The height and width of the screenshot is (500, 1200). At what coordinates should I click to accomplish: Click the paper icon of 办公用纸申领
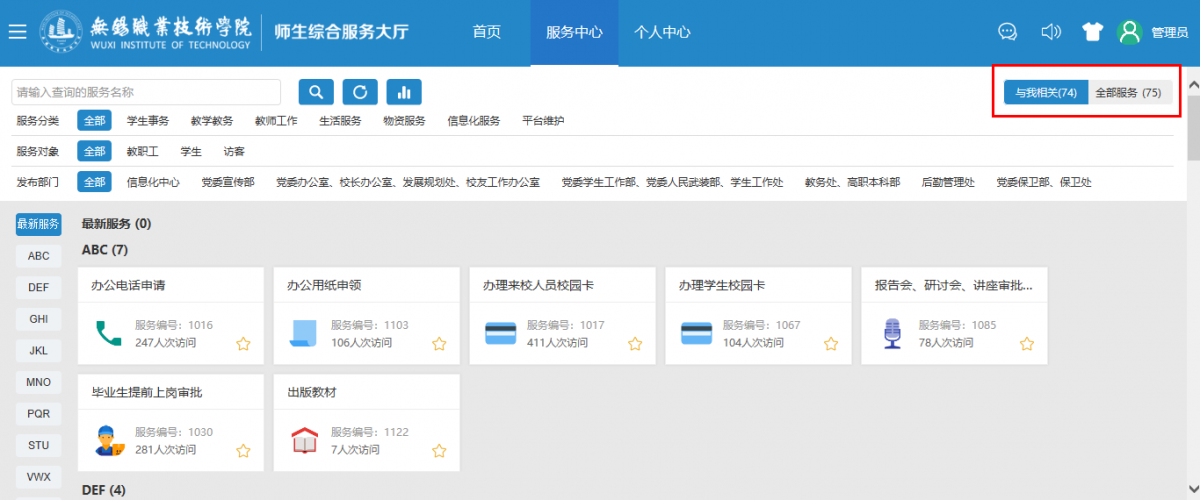pyautogui.click(x=303, y=333)
